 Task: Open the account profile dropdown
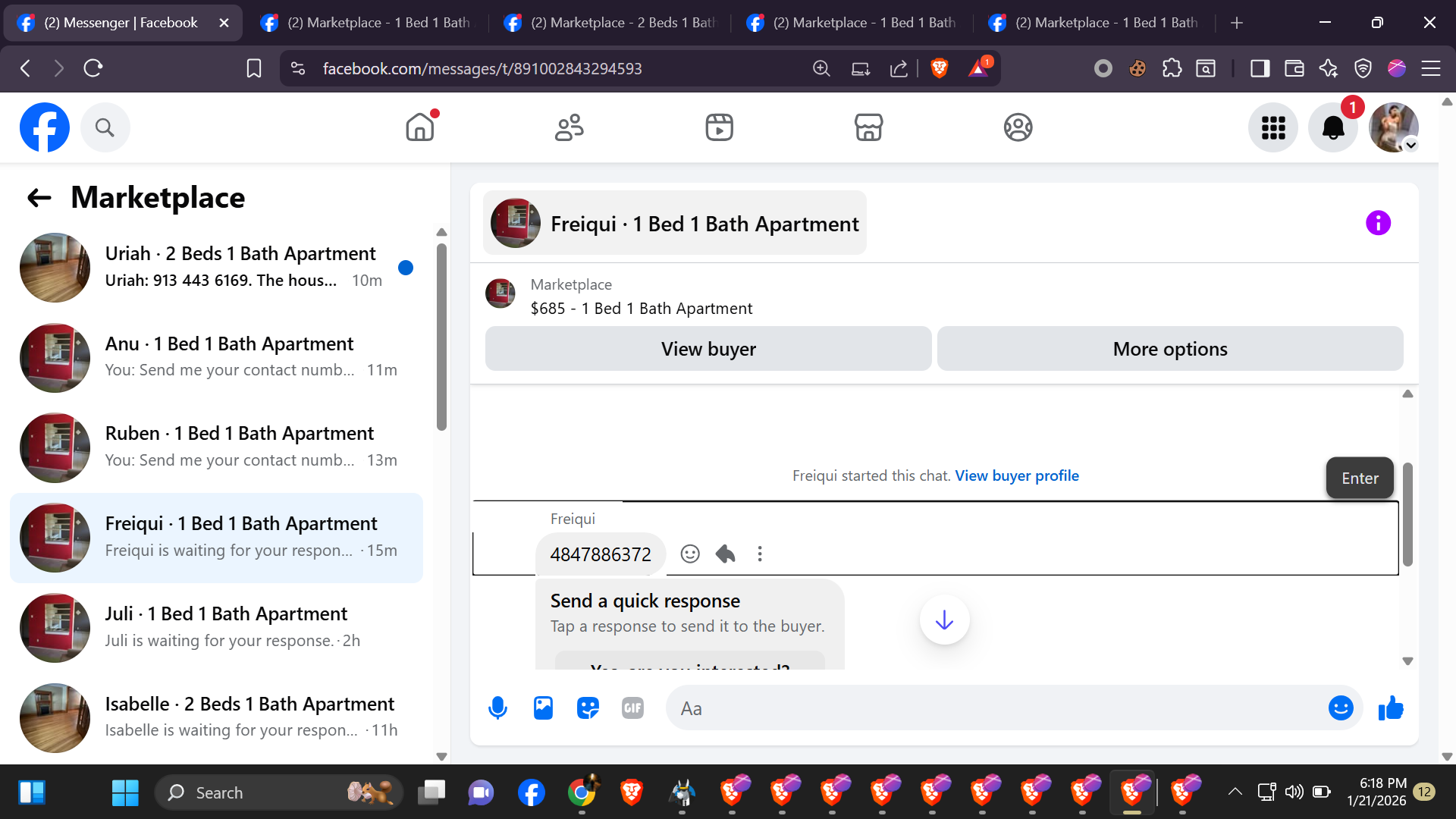(x=1394, y=127)
